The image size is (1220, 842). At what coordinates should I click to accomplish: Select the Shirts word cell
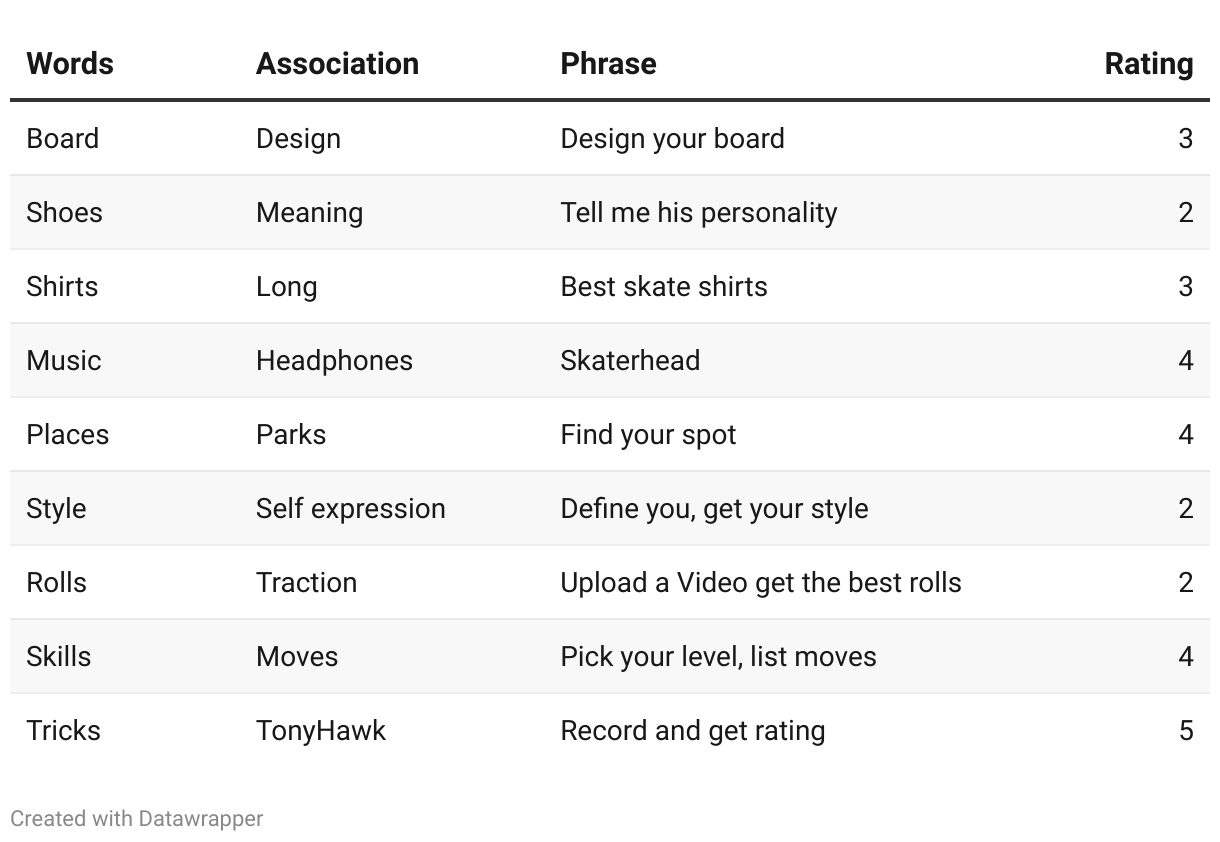[62, 286]
